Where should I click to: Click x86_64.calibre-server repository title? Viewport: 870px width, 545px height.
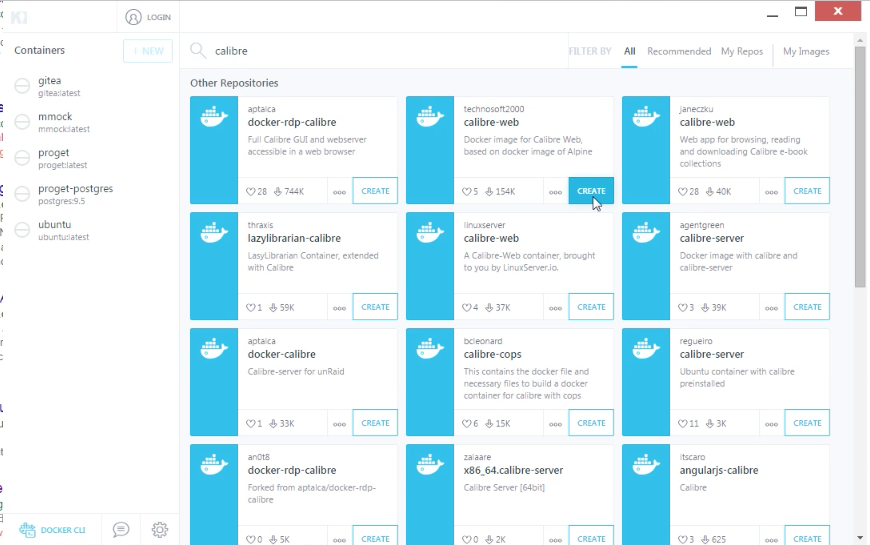coord(513,470)
